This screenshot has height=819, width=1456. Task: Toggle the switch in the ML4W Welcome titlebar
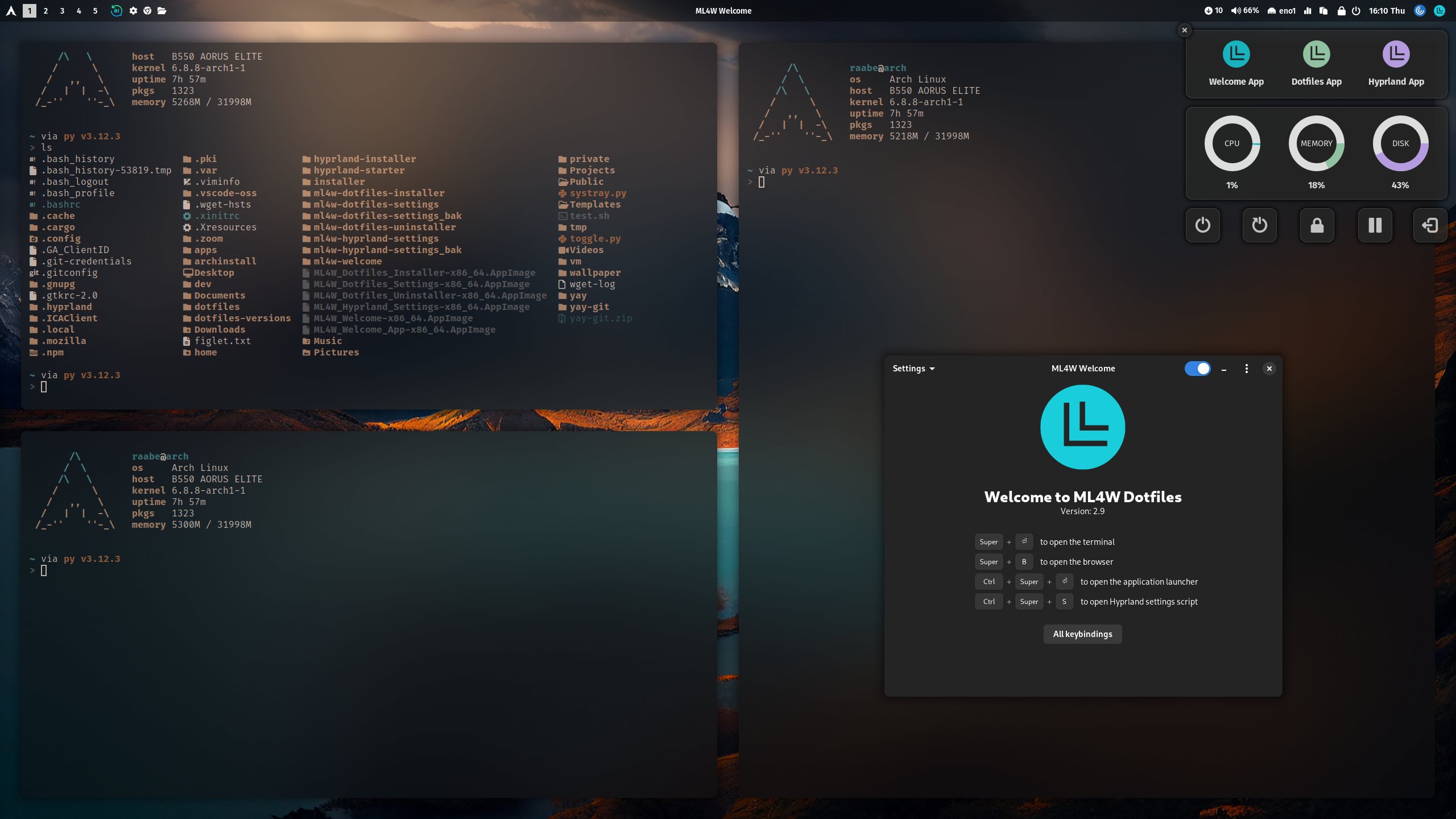click(x=1198, y=369)
